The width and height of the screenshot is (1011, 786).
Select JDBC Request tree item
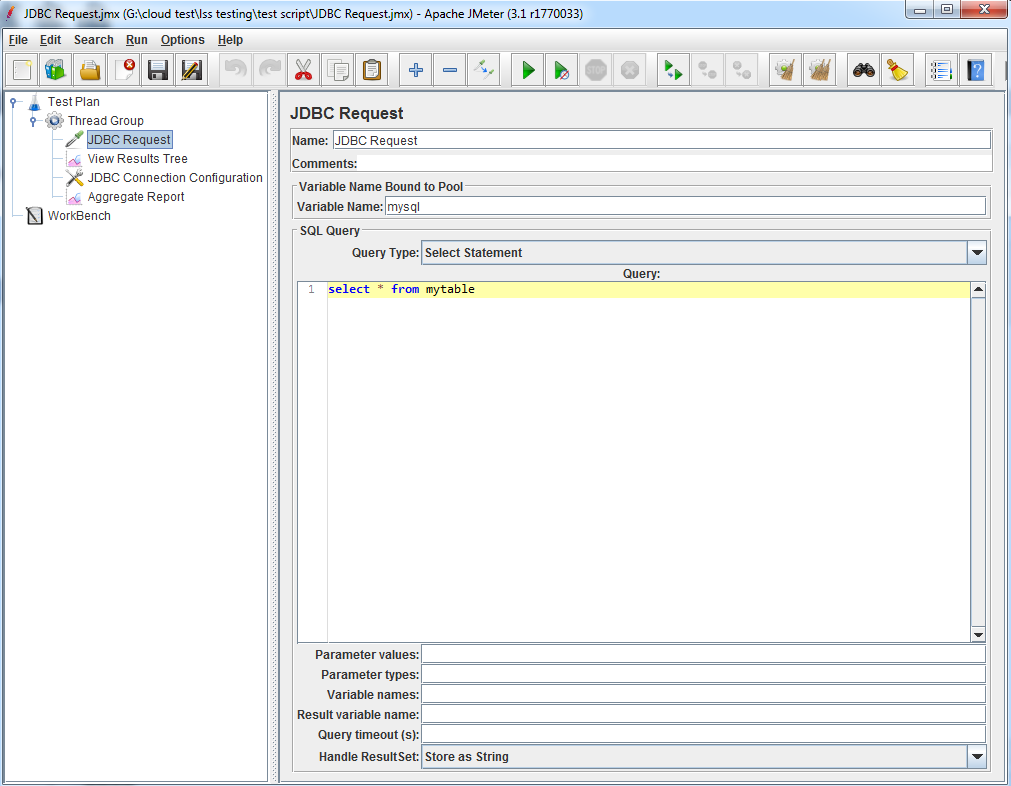[x=129, y=140]
